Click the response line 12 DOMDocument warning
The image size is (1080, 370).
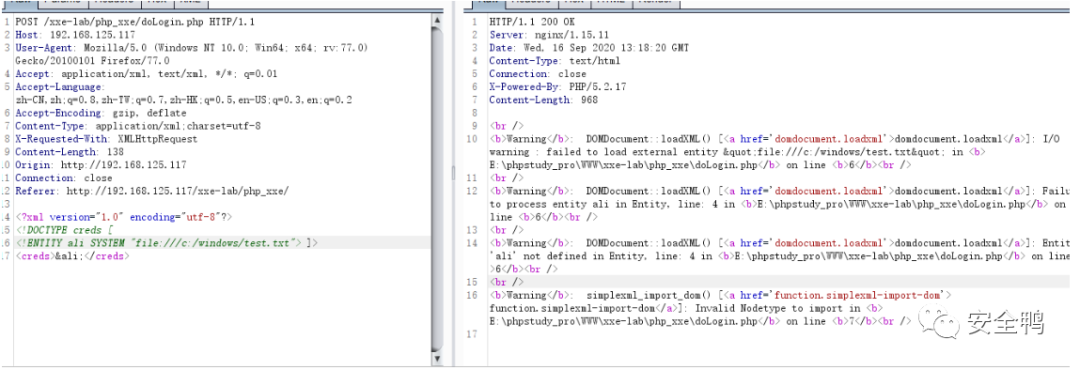[x=779, y=191]
